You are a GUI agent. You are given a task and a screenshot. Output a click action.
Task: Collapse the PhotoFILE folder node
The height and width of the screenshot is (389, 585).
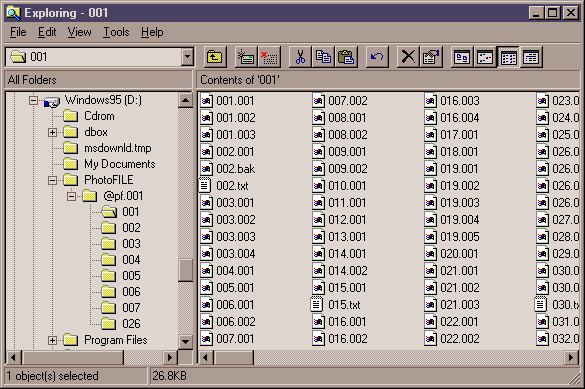[x=52, y=180]
